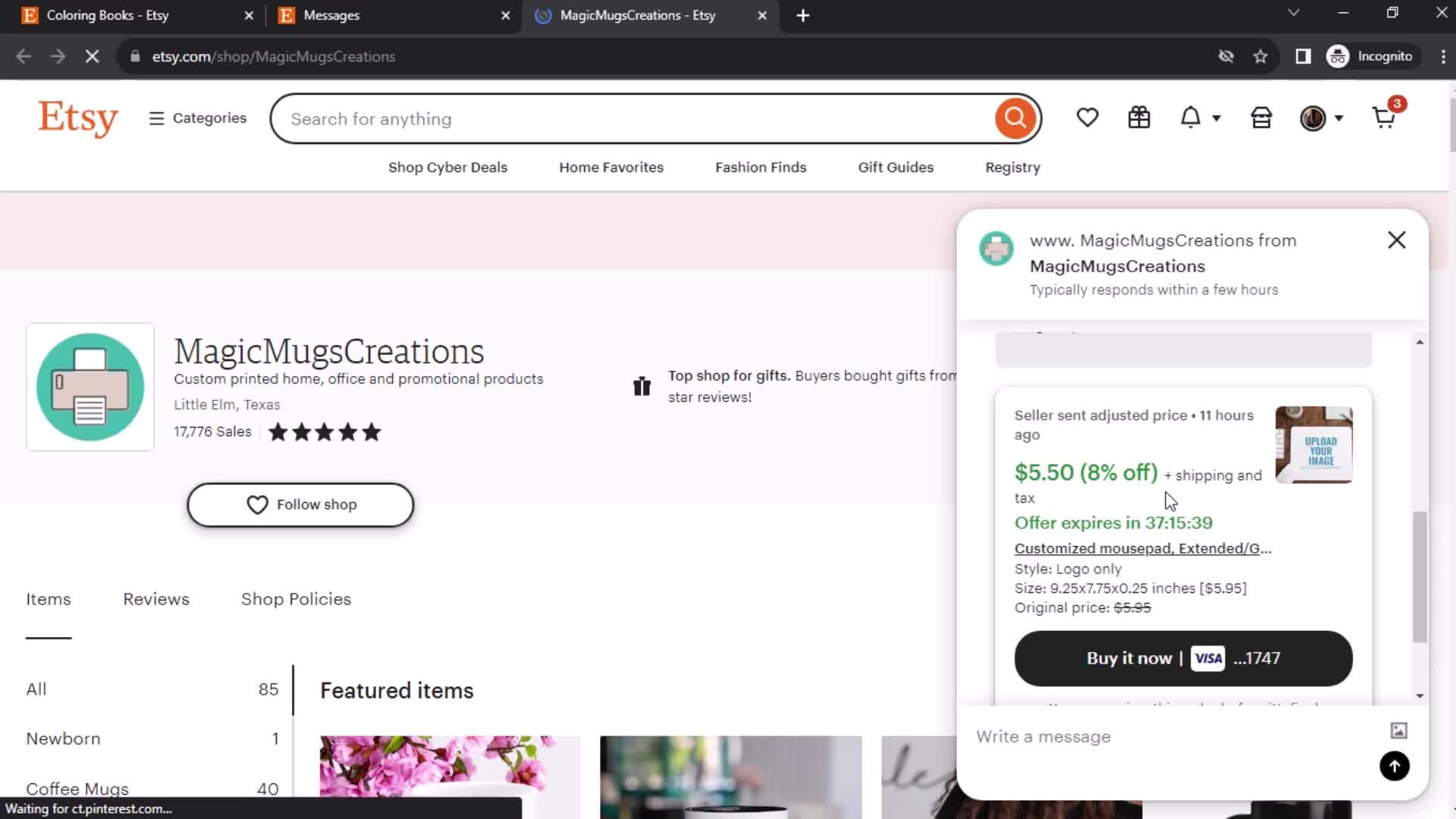Screen dimensions: 1456x819
Task: Select the Items tab
Action: pyautogui.click(x=49, y=599)
